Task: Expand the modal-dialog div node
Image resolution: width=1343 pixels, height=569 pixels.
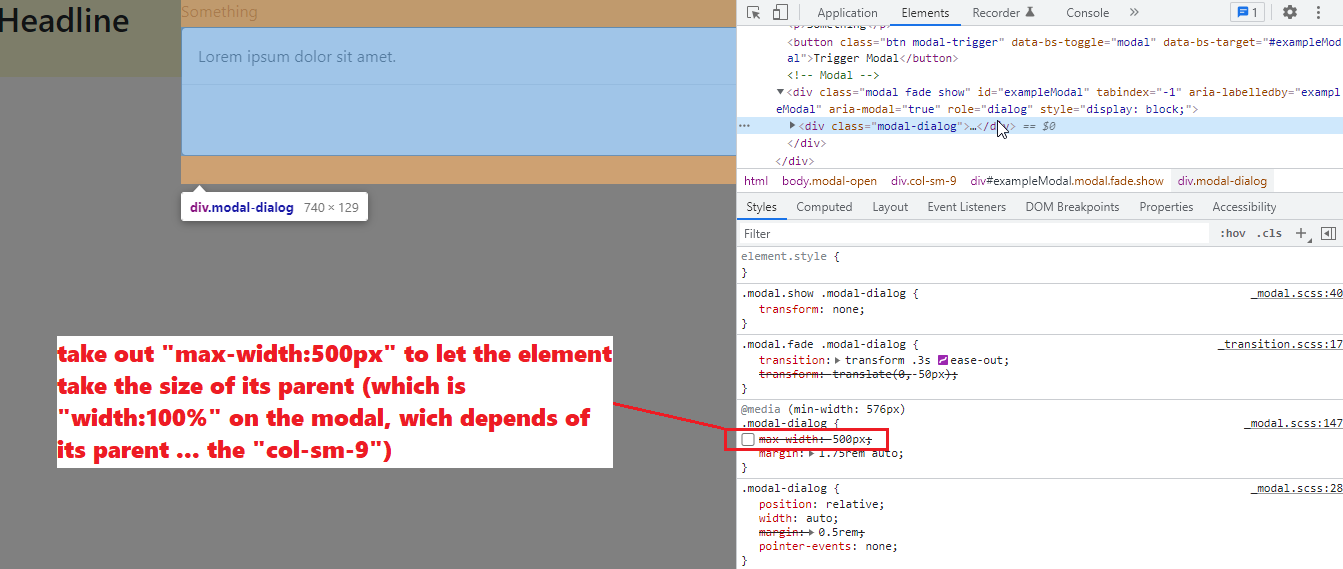Action: click(793, 126)
